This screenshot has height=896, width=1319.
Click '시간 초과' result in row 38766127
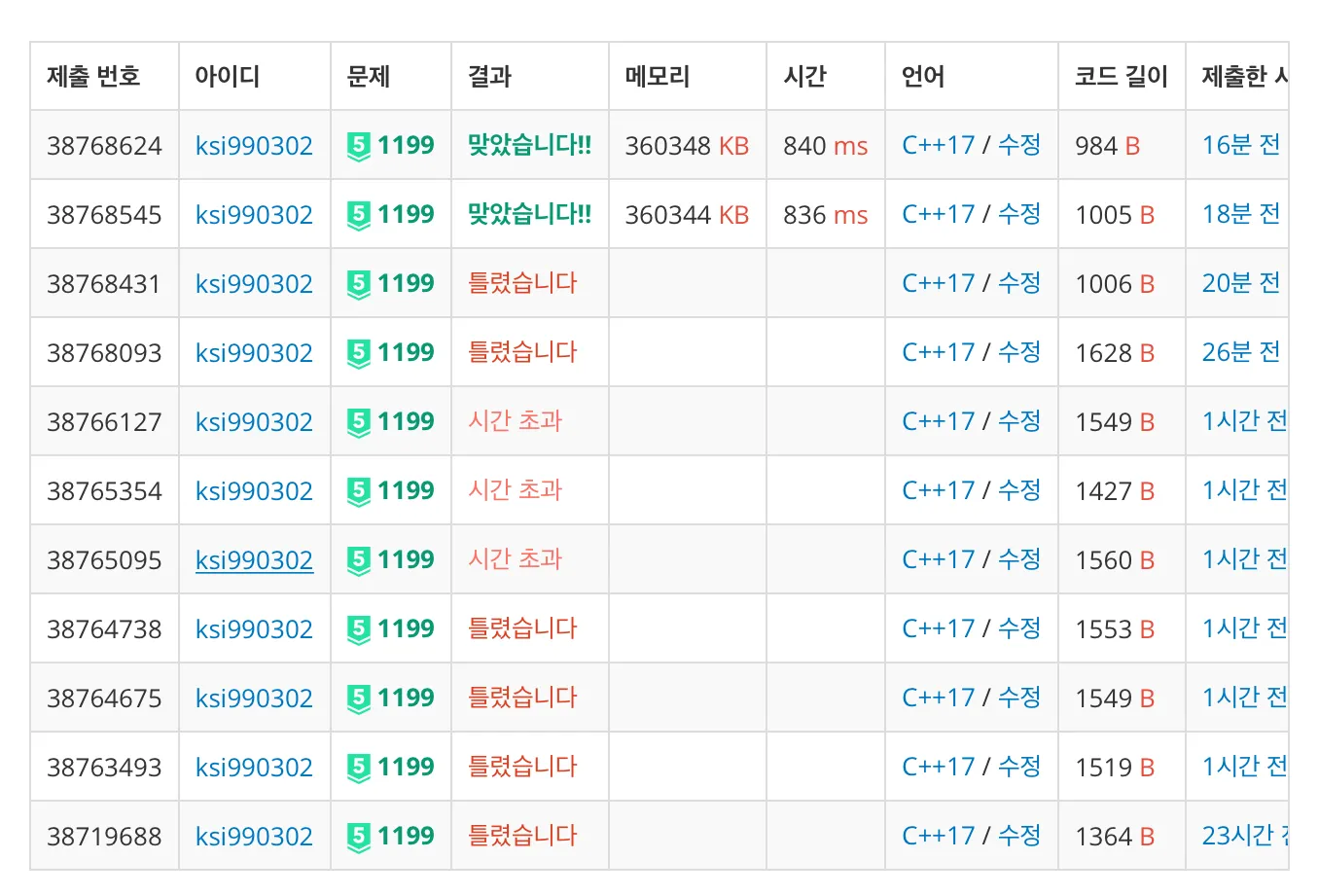click(x=516, y=422)
